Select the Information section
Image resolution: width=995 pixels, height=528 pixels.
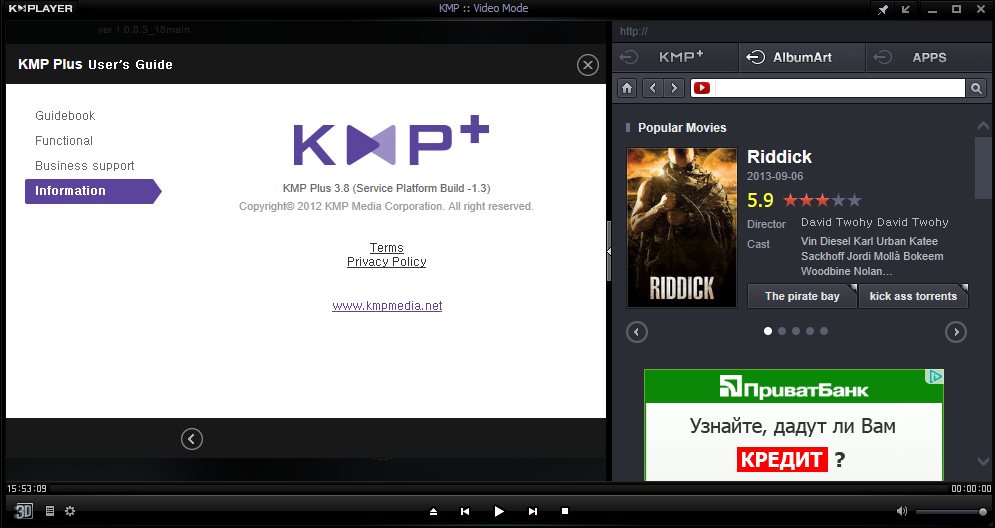point(93,191)
